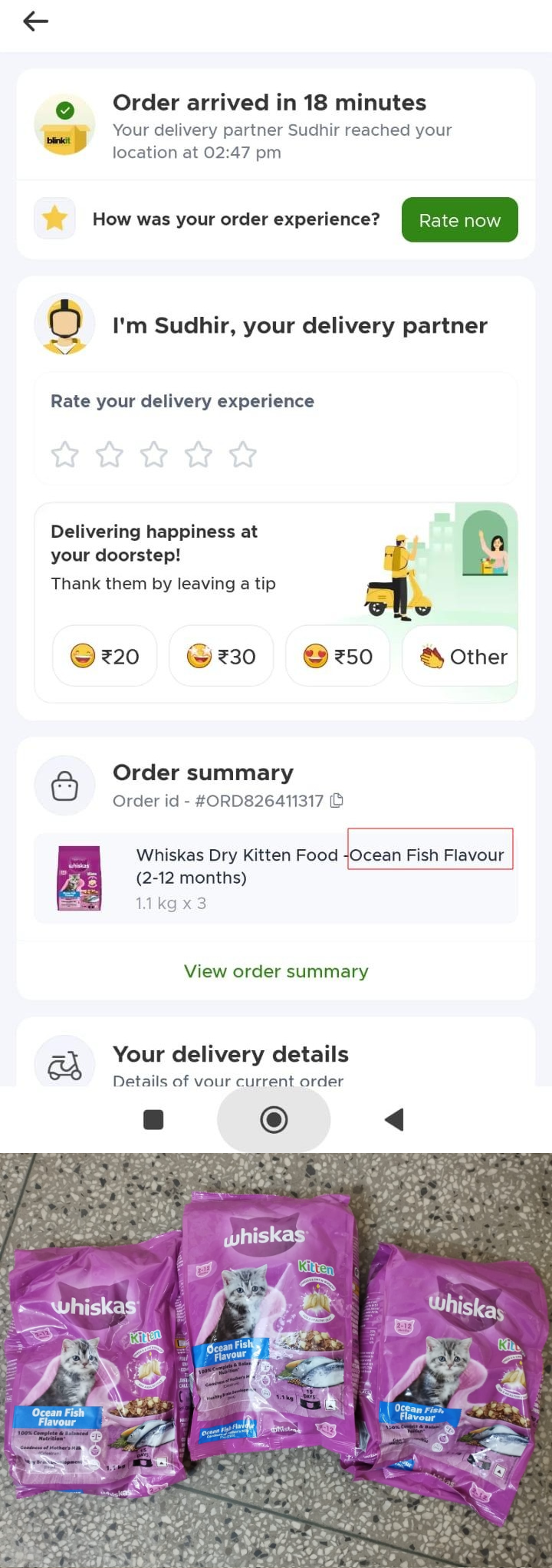This screenshot has width=552, height=1568.
Task: Rate delivery with third star
Action: 154,454
